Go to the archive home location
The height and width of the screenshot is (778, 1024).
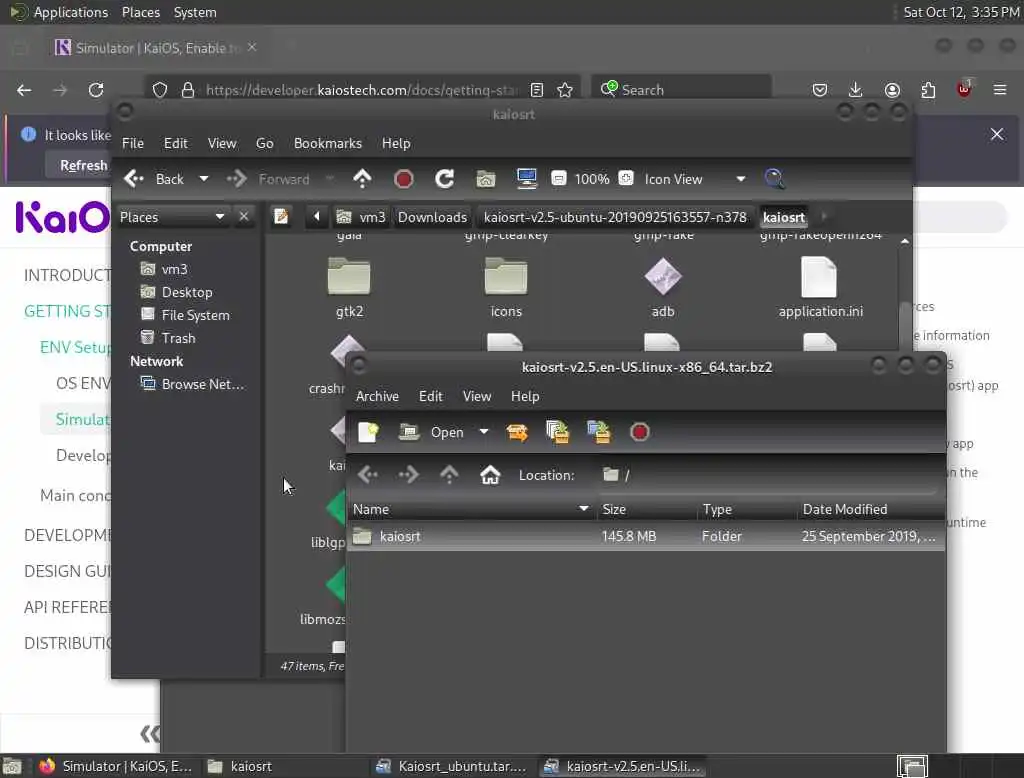490,475
